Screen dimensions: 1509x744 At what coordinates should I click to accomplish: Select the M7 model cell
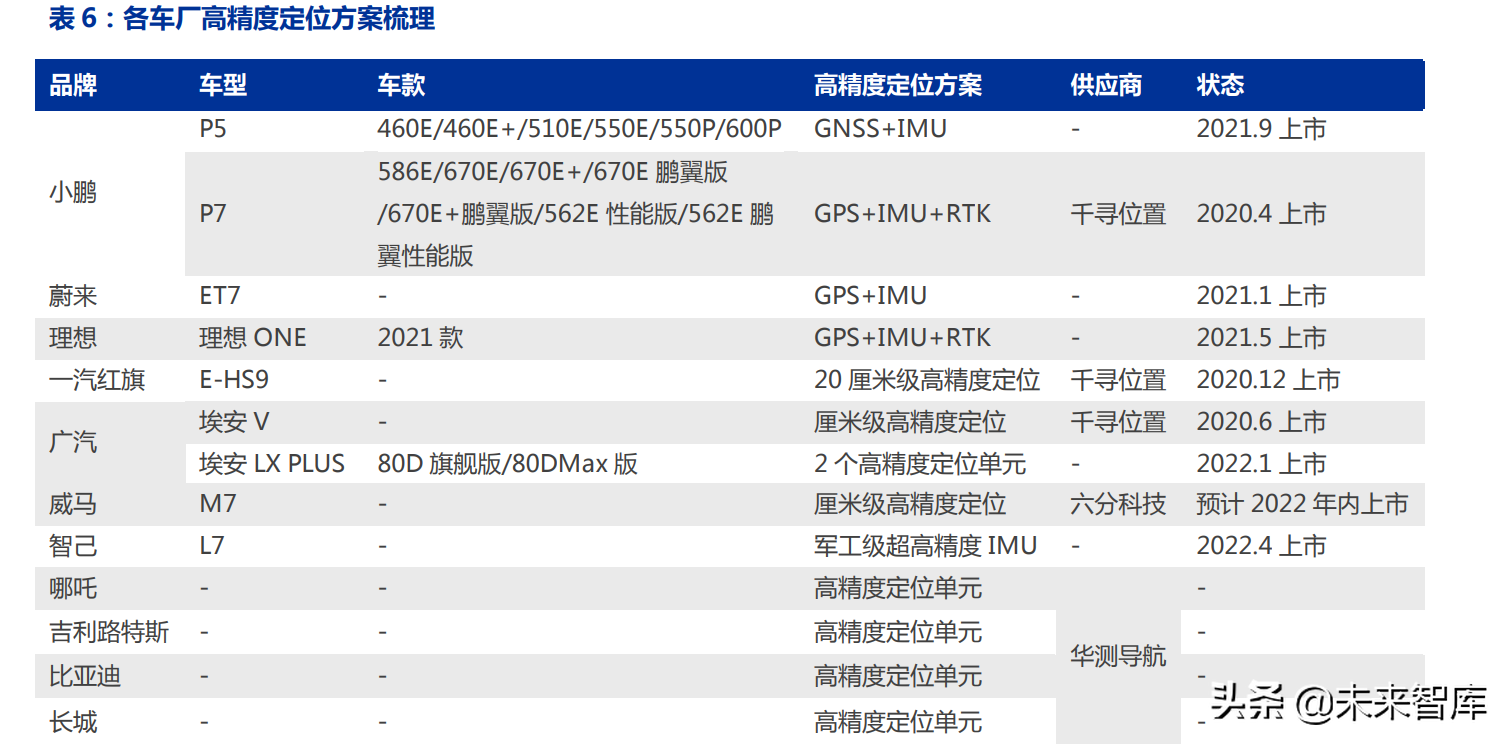(x=218, y=504)
